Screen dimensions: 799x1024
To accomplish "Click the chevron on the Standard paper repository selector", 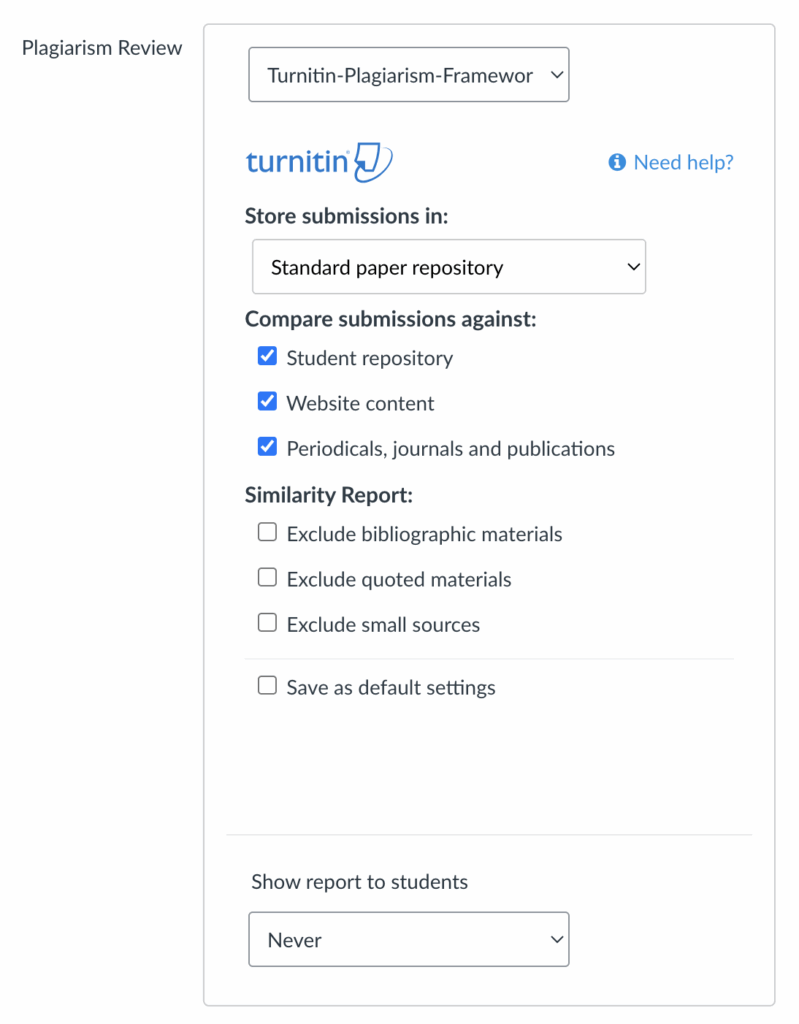I will click(x=632, y=267).
